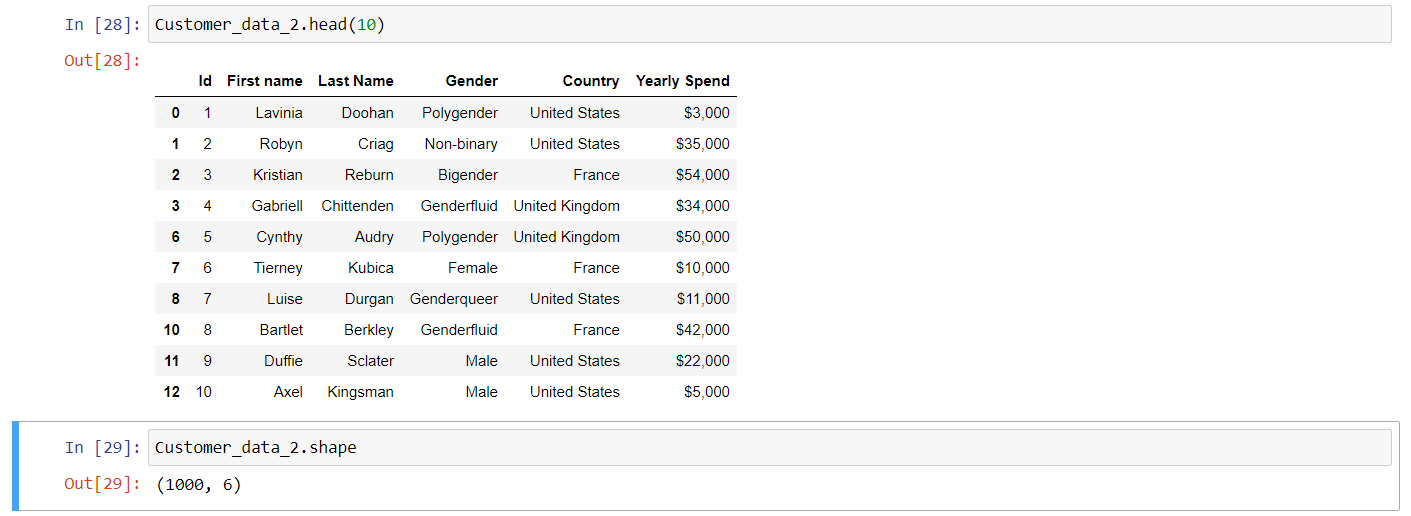Click the Gender column header
Image resolution: width=1411 pixels, height=516 pixels.
tap(472, 81)
